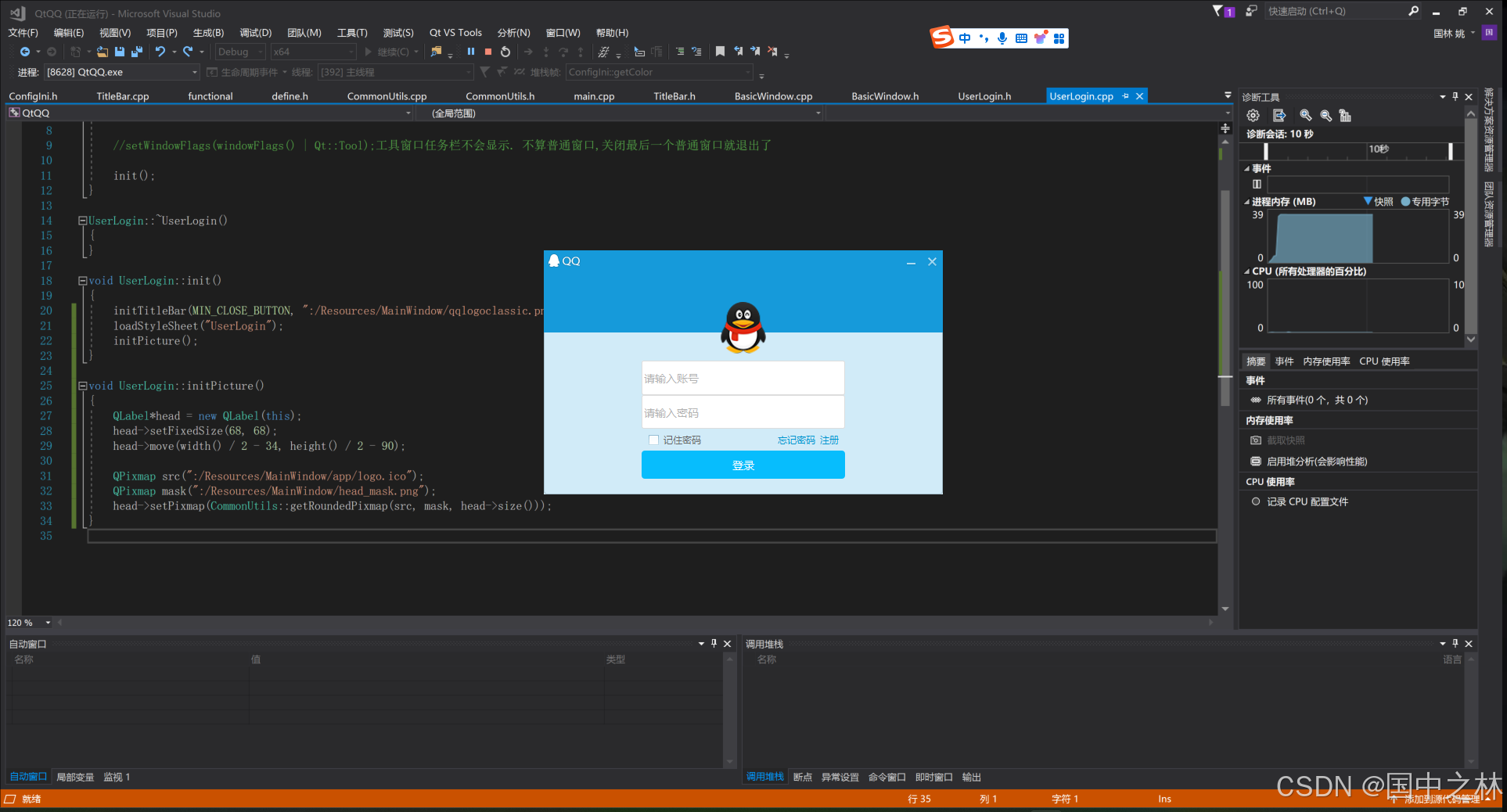
Task: Collapse the UserLogin::initPicture() code block
Action: (82, 386)
